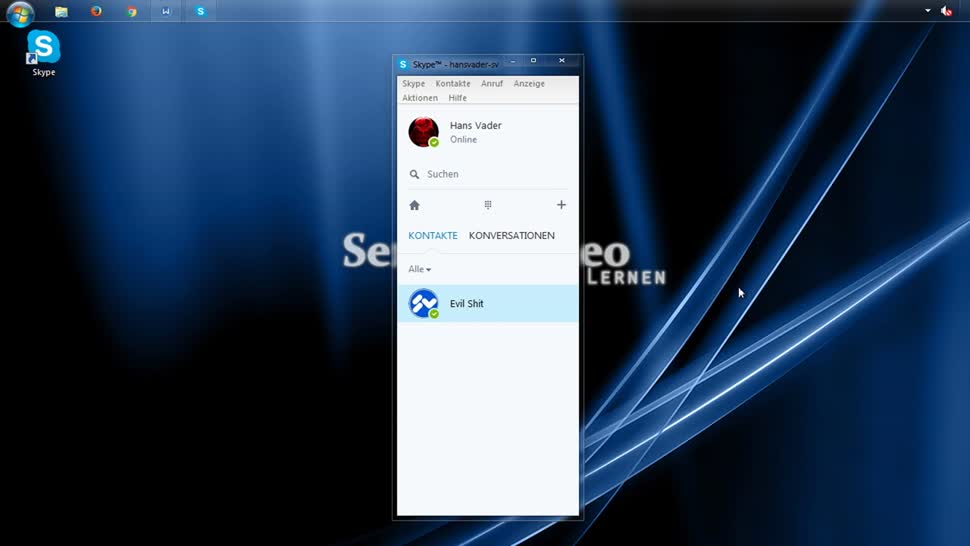This screenshot has width=970, height=546.
Task: Click the Skype logo in title bar
Action: coord(403,64)
